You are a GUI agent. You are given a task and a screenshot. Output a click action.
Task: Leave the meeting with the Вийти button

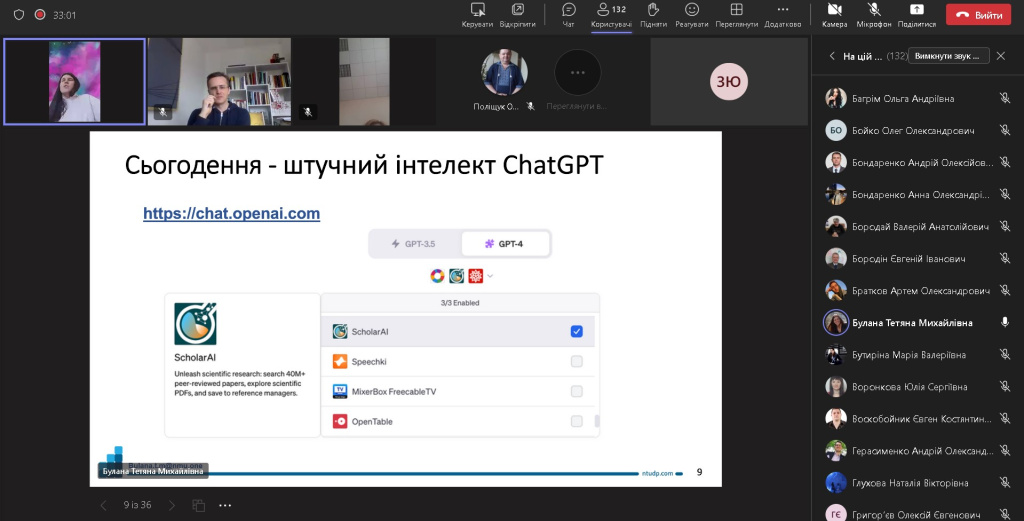coord(978,14)
